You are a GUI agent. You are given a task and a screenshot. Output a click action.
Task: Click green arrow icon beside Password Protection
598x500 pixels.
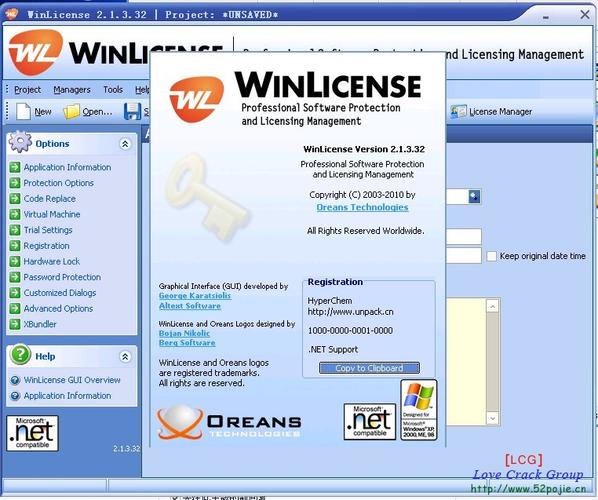tap(15, 277)
